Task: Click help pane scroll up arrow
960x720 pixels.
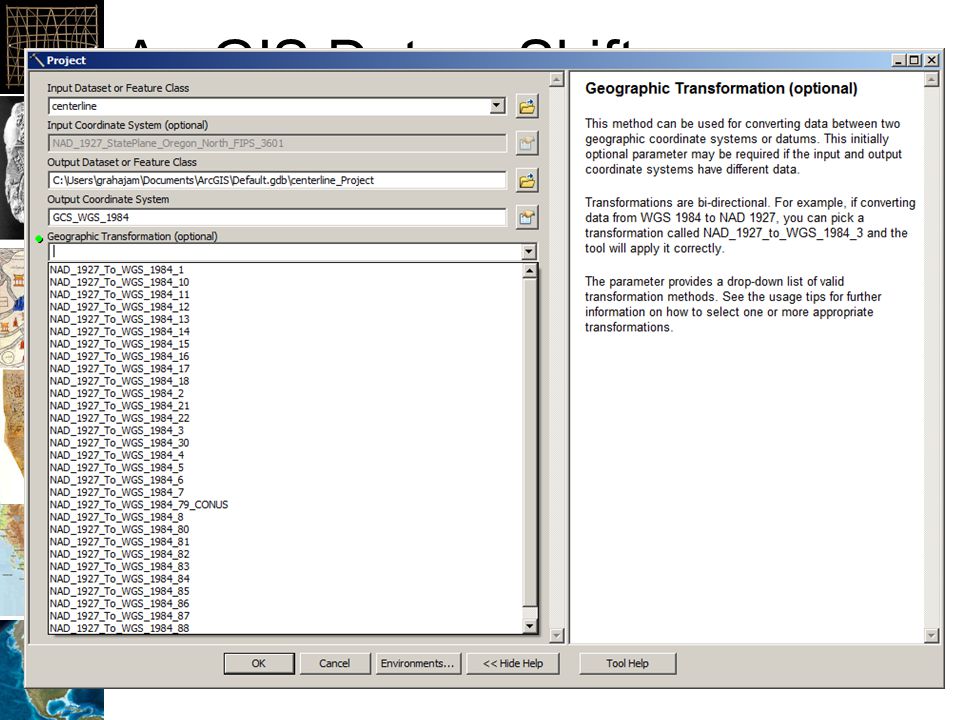Action: coord(931,80)
